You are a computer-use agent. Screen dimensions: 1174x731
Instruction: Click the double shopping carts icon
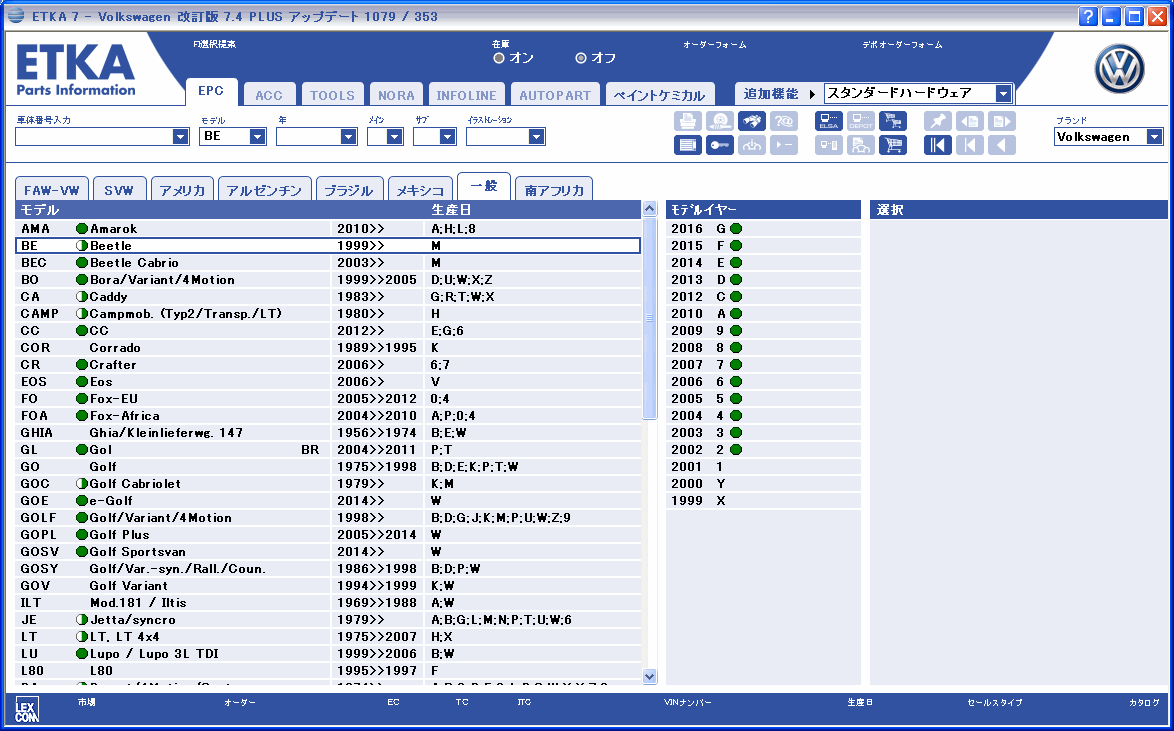click(x=893, y=121)
